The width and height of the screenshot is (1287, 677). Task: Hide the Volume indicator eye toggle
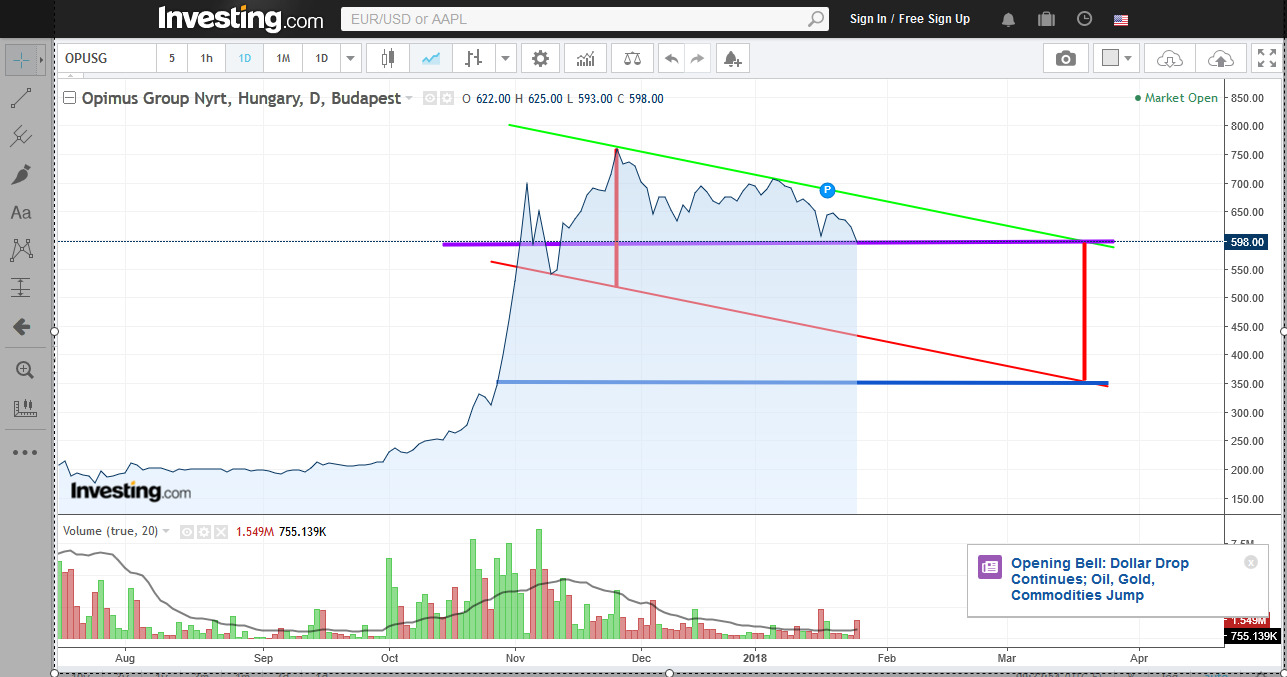click(186, 532)
